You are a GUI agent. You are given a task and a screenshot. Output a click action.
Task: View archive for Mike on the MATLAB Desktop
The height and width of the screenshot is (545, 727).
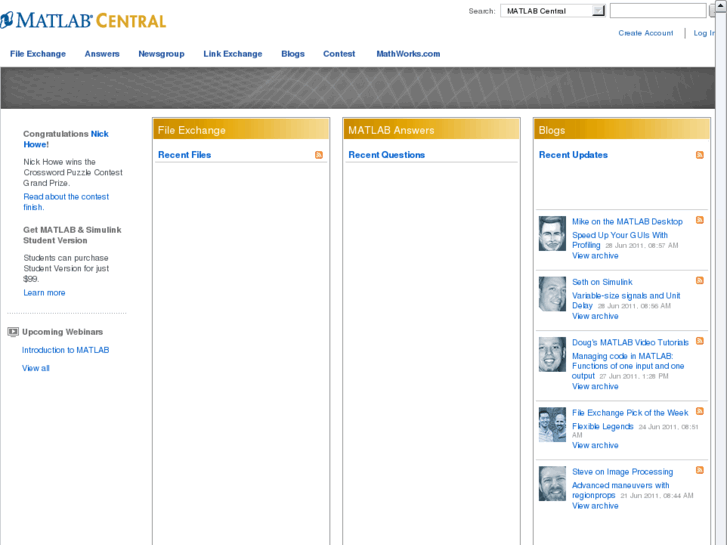point(595,256)
